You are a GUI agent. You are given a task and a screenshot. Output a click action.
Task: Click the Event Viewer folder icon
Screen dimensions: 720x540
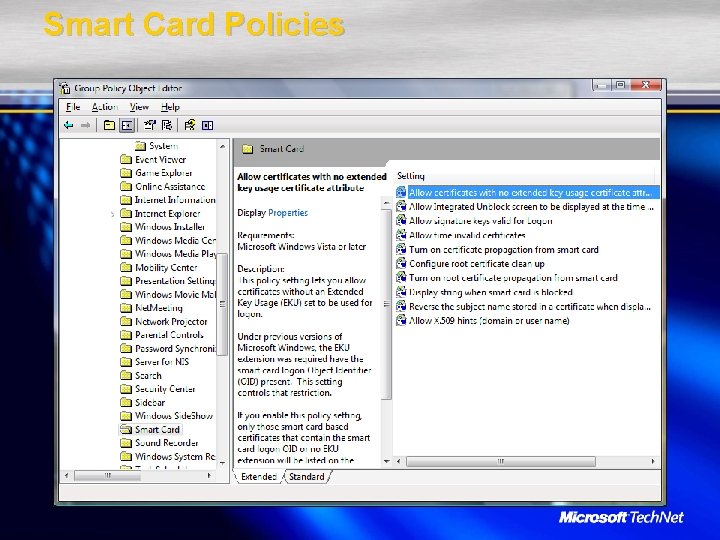pyautogui.click(x=126, y=159)
